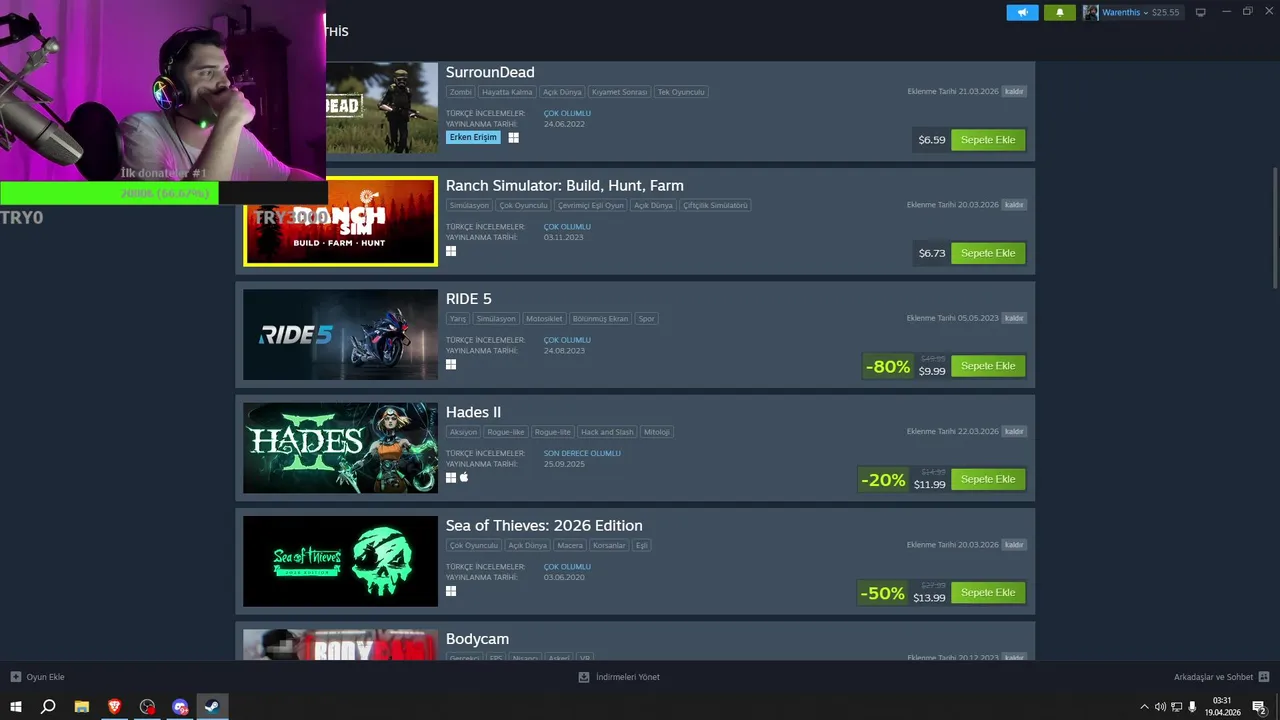This screenshot has width=1280, height=720.
Task: Add Hades II to the cart
Action: click(988, 479)
